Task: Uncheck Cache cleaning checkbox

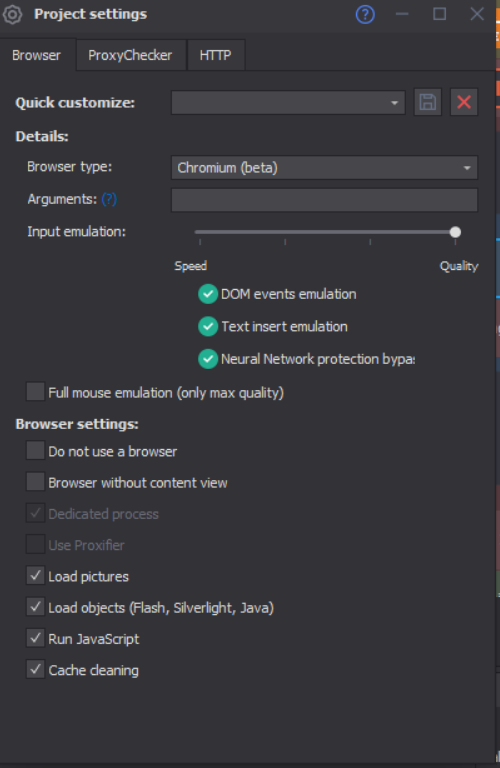Action: click(35, 670)
